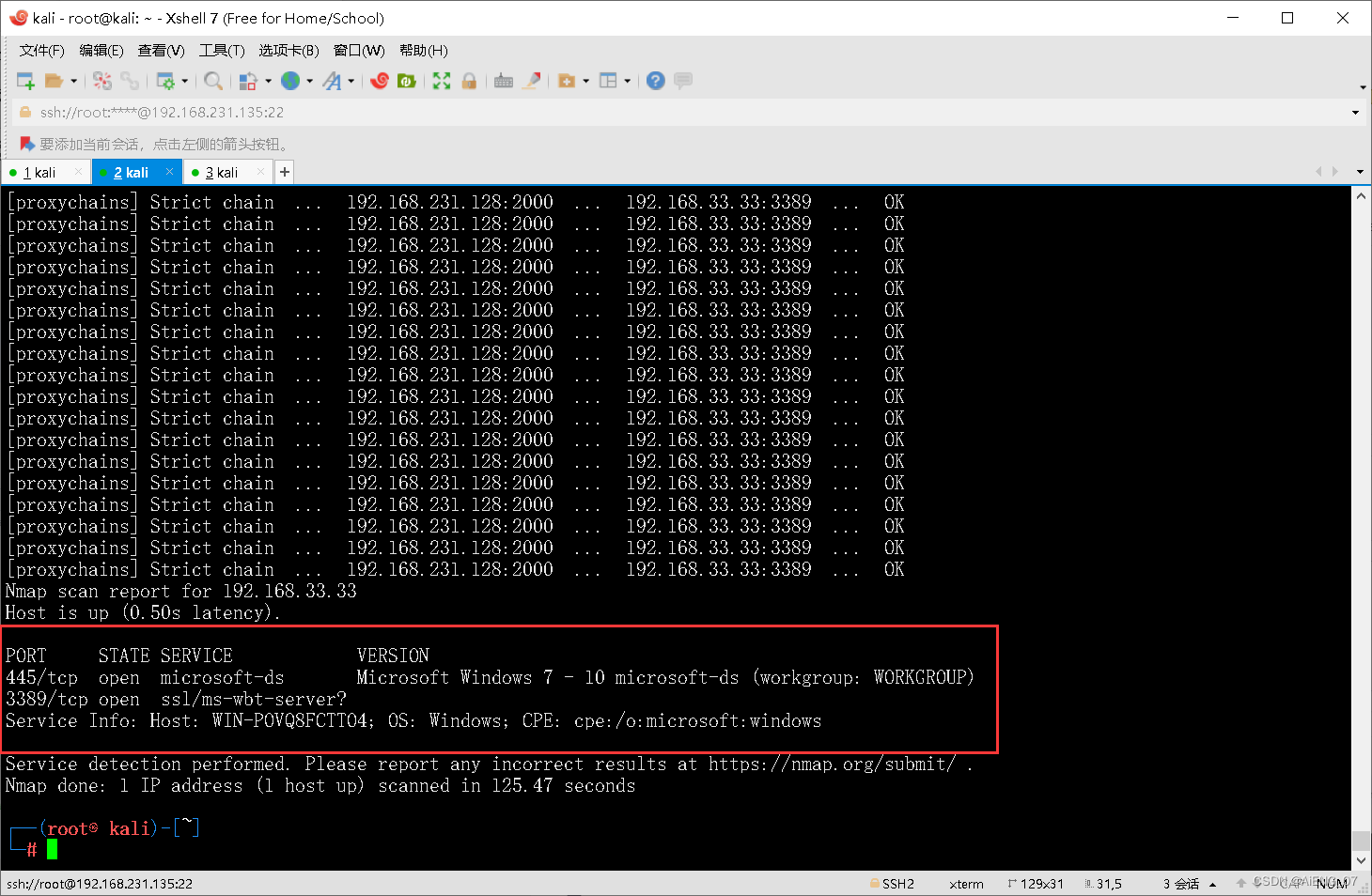The width and height of the screenshot is (1372, 896).
Task: Click the vertical scrollbar thumb
Action: click(1361, 840)
